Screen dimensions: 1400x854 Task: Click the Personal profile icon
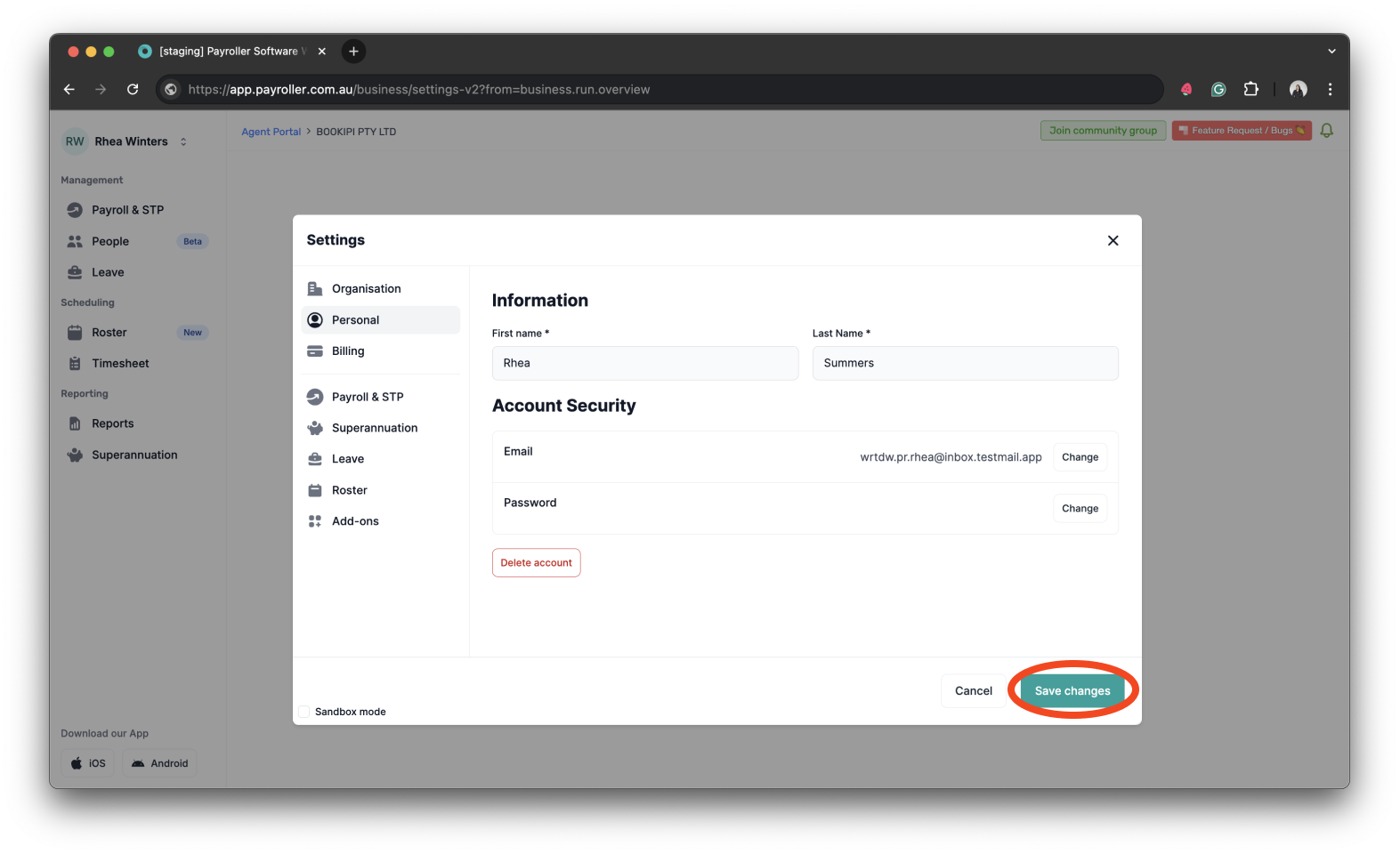(315, 320)
